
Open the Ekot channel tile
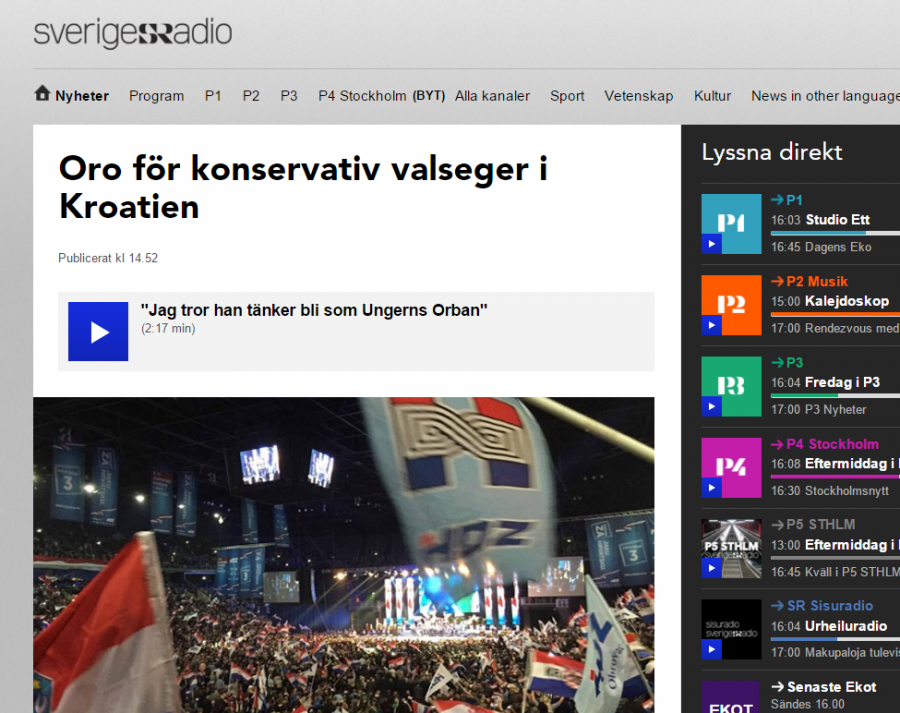pos(731,697)
